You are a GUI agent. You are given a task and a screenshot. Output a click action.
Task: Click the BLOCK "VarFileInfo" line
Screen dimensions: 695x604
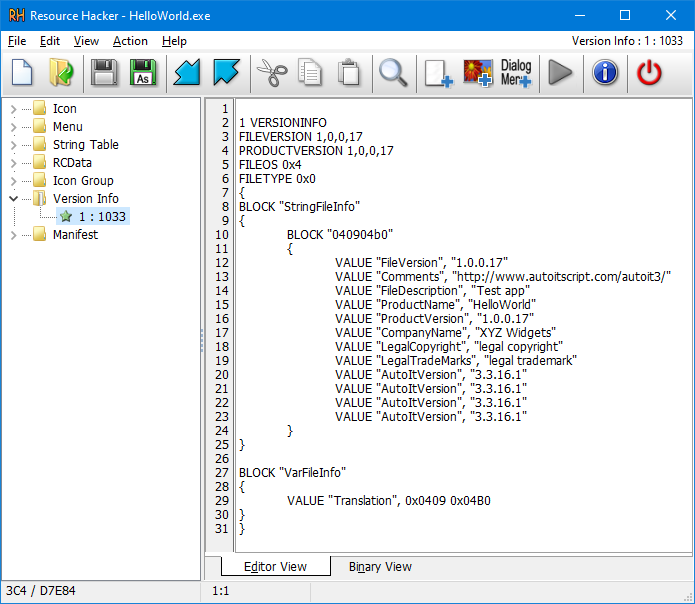click(x=292, y=473)
